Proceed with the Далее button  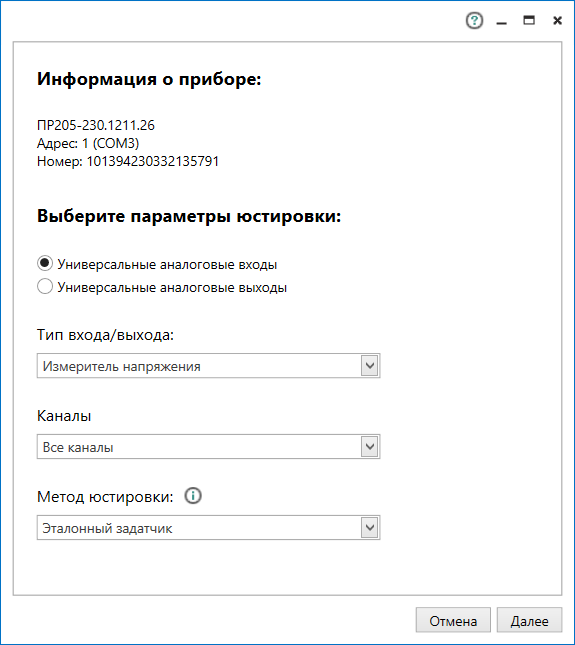(529, 620)
